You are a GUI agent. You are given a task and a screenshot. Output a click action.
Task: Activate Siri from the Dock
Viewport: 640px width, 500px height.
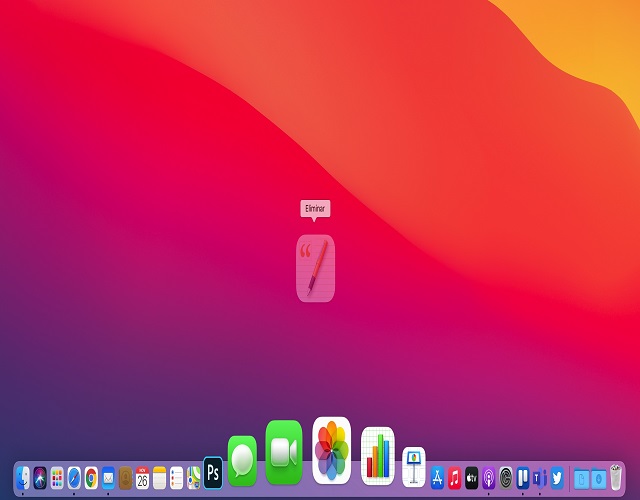click(x=40, y=478)
